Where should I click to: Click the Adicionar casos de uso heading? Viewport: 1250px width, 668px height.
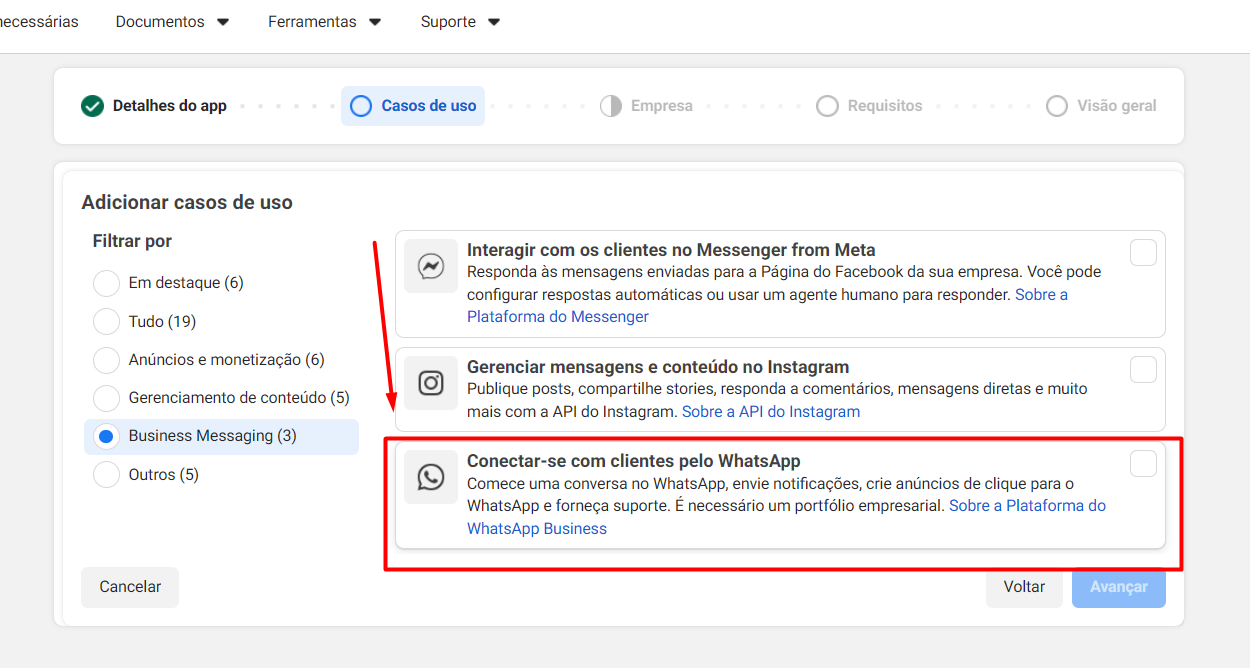(x=187, y=202)
